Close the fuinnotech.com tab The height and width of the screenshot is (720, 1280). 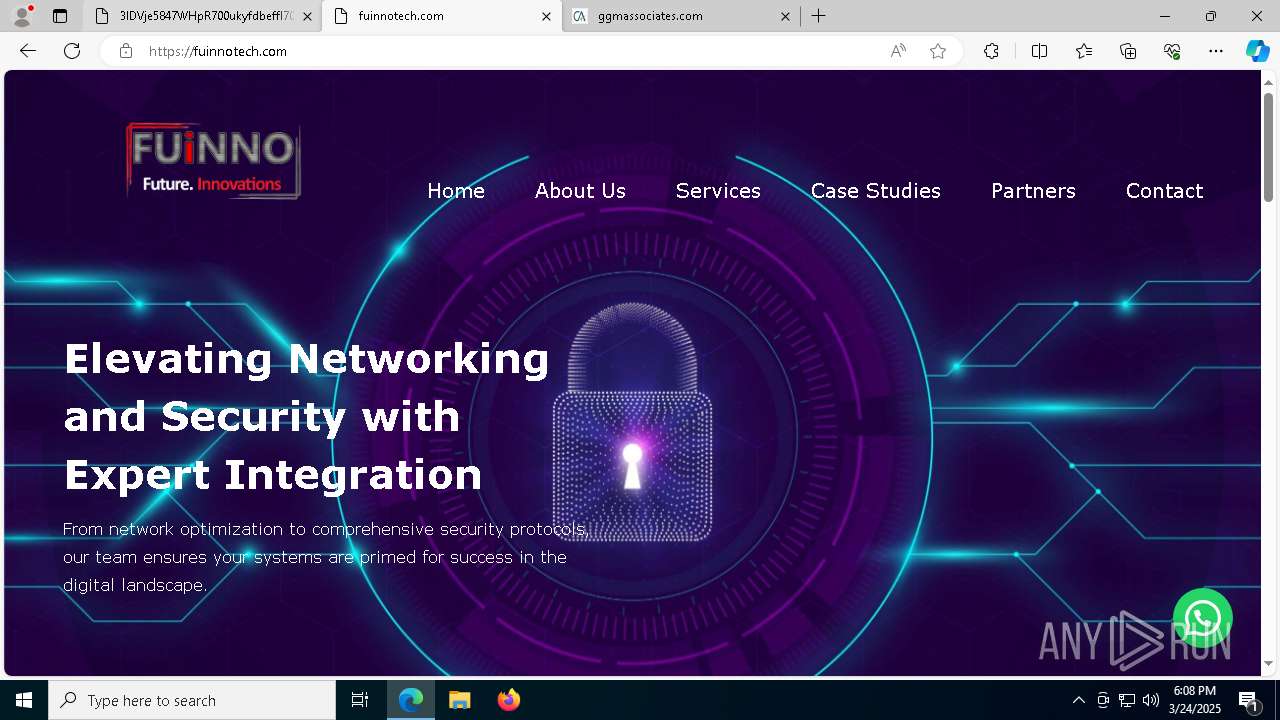point(546,16)
